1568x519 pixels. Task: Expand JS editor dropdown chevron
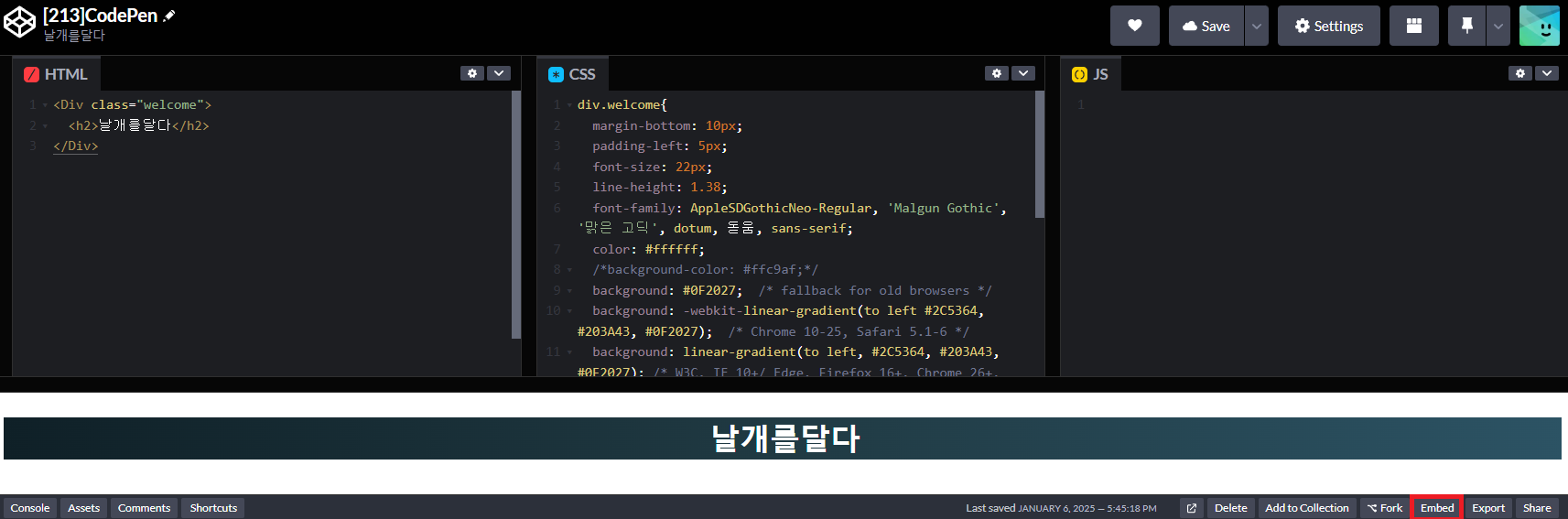(1547, 73)
